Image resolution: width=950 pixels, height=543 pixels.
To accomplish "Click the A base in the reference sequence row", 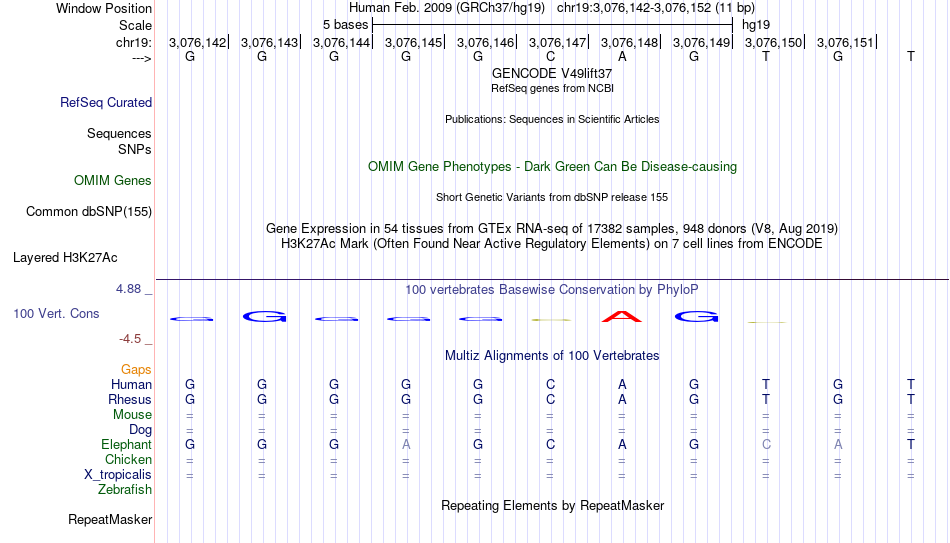I will pyautogui.click(x=622, y=56).
